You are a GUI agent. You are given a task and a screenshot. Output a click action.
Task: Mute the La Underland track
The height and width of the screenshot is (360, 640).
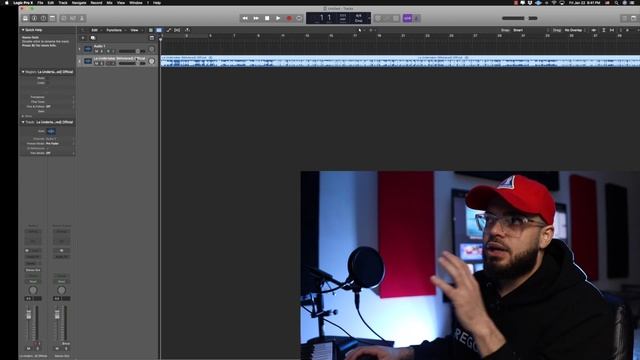tap(96, 64)
